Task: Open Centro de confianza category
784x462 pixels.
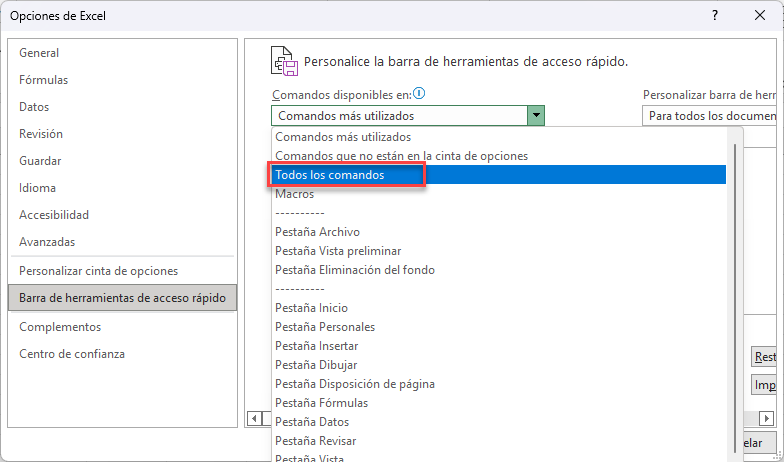Action: [x=122, y=354]
